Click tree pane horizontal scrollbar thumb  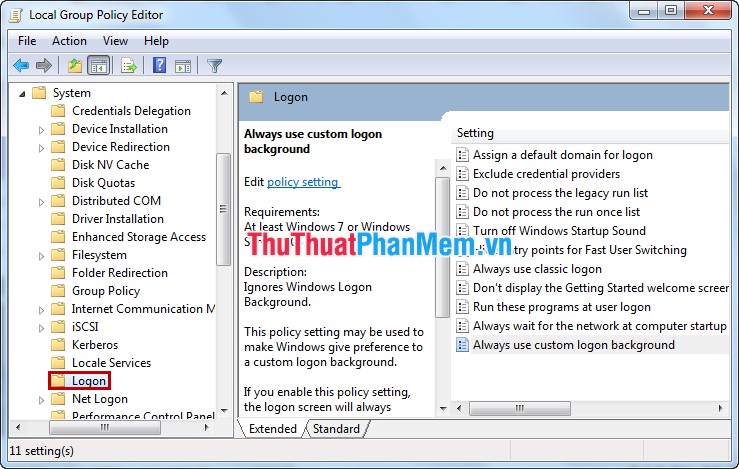(105, 428)
